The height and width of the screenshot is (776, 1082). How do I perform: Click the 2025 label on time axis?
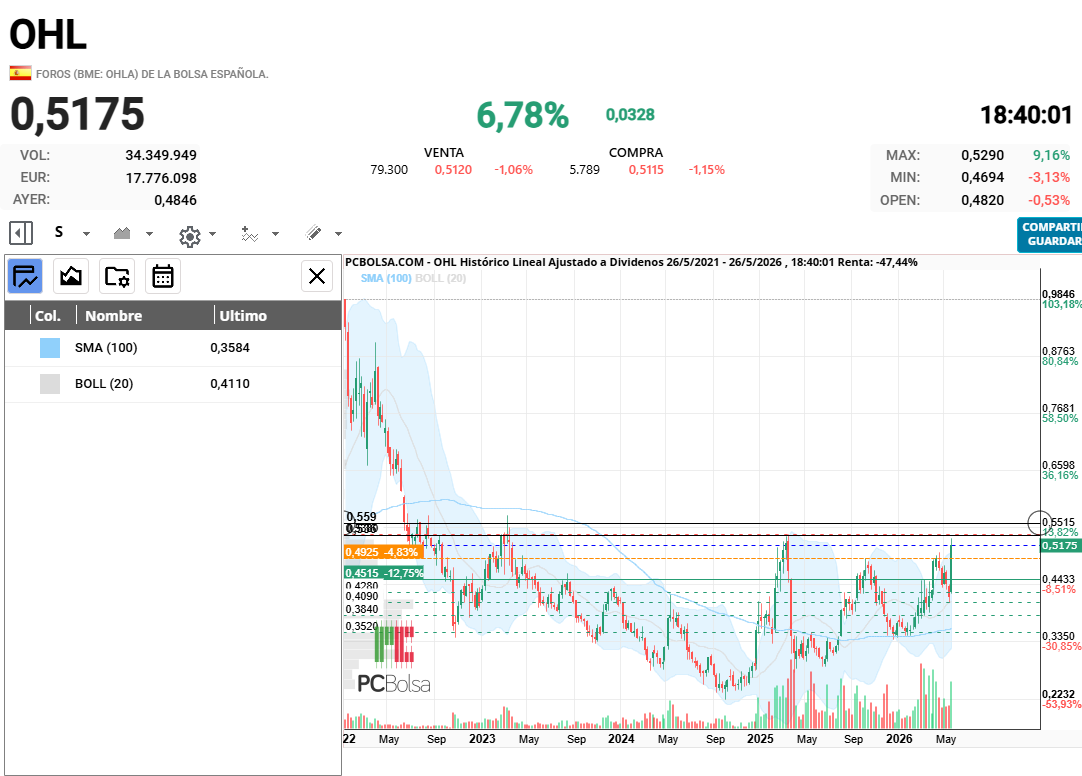[760, 739]
